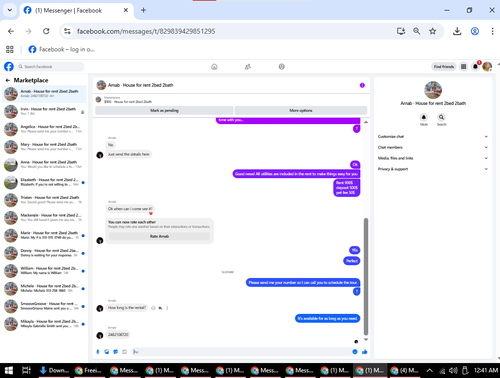500x378 pixels.
Task: View site information icon in address bar
Action: click(67, 31)
